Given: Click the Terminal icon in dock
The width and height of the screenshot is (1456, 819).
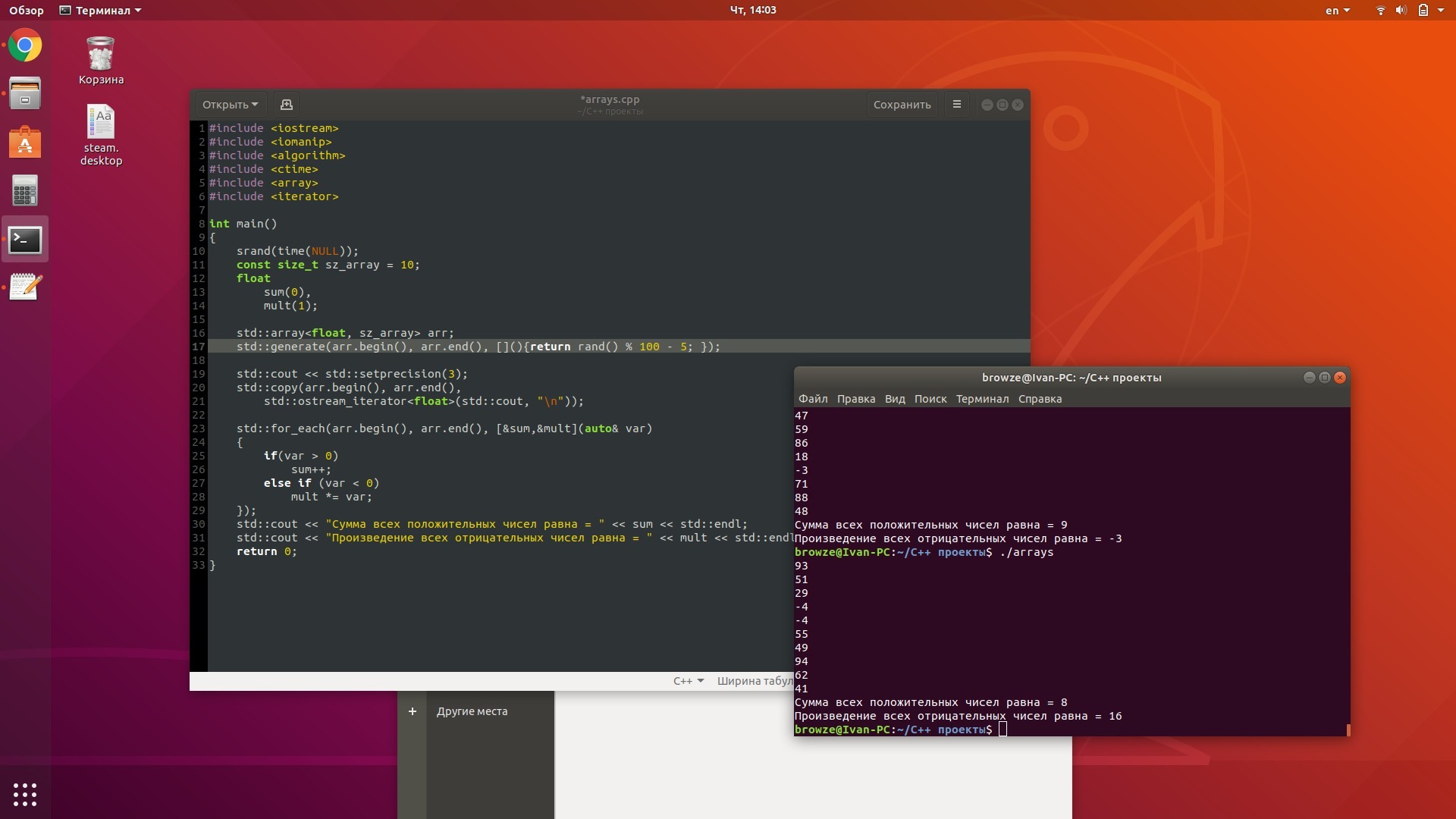Looking at the screenshot, I should (25, 240).
